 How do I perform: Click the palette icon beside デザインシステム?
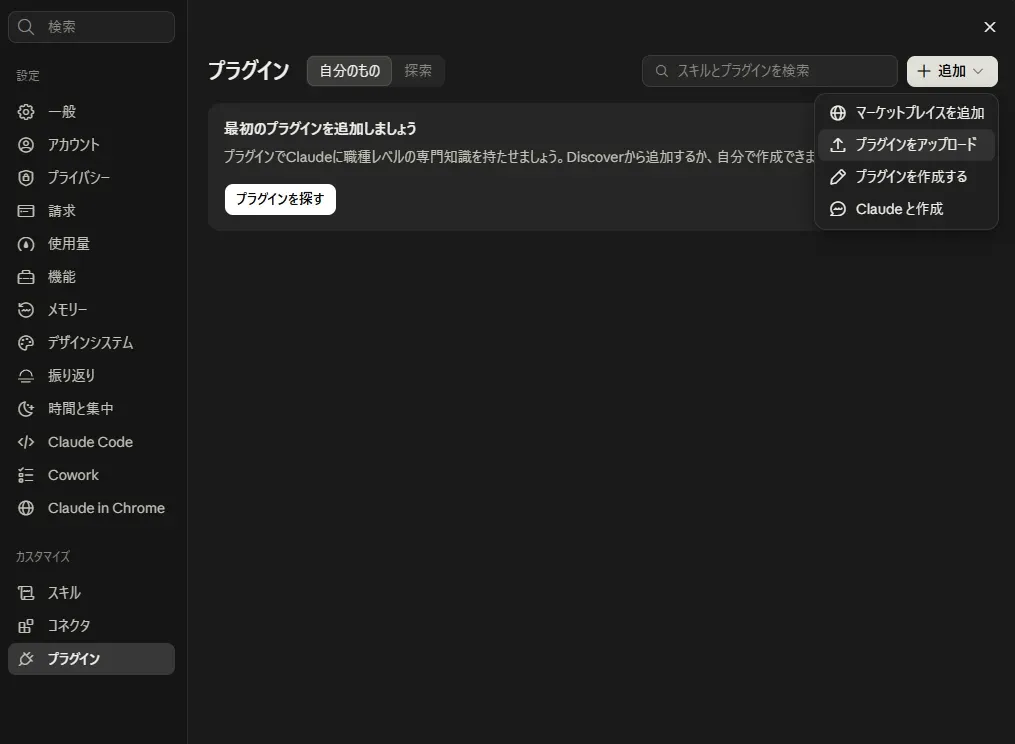(x=26, y=343)
